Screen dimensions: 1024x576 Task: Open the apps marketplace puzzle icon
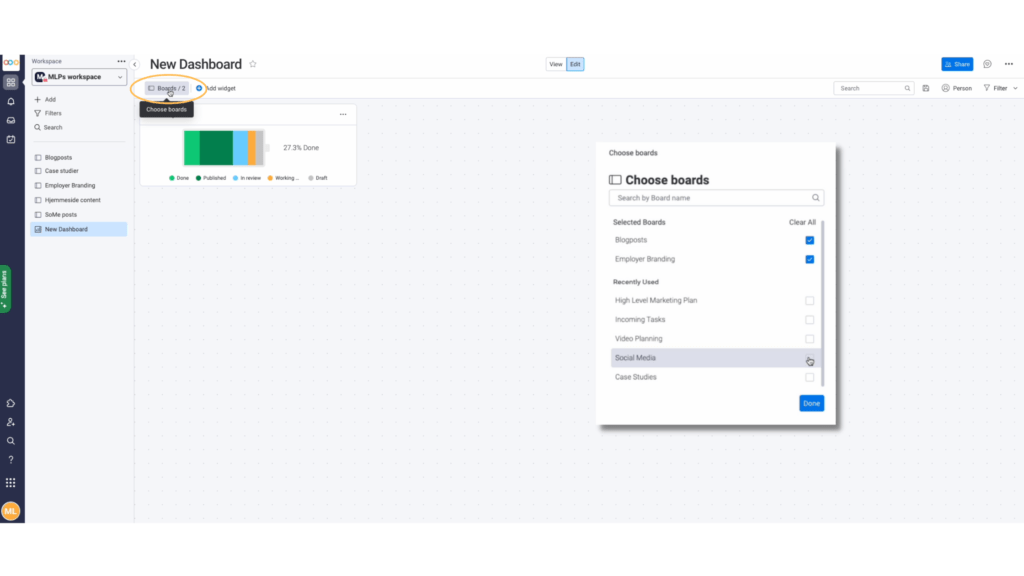point(11,404)
